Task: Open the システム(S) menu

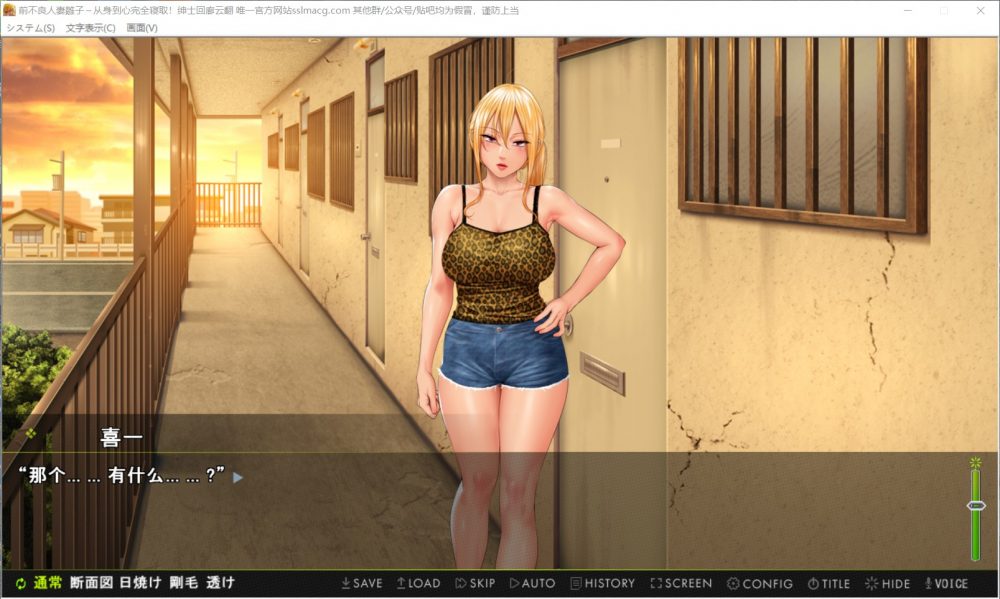Action: 30,28
